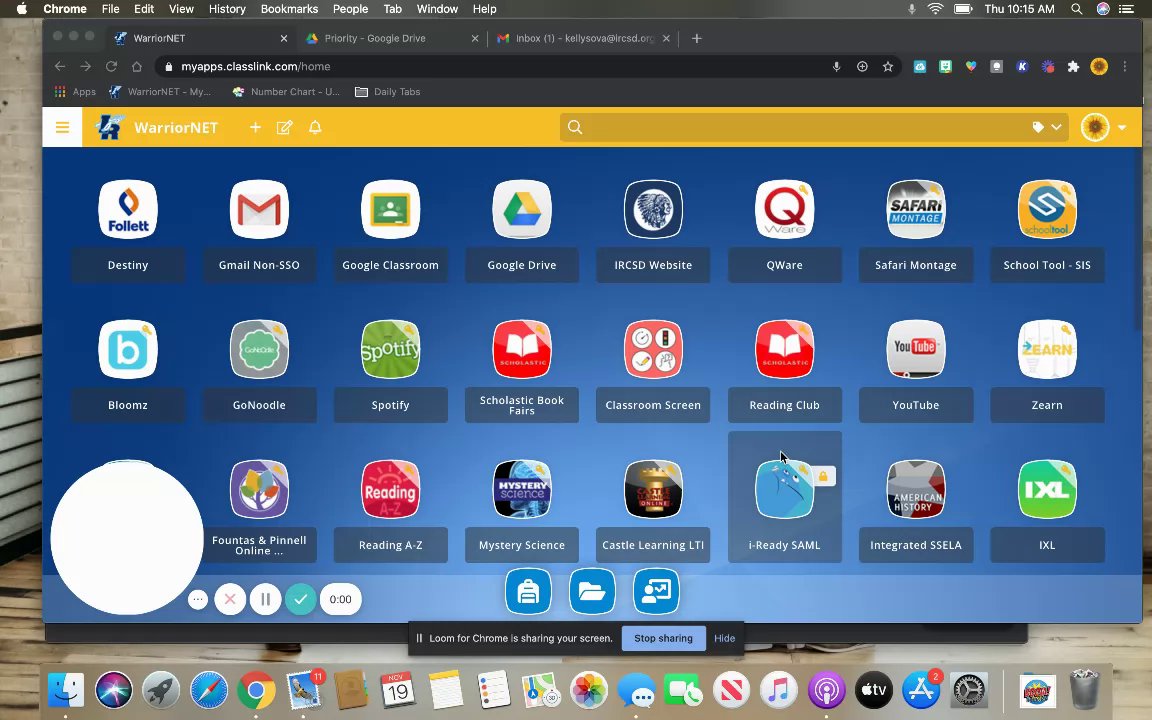Open Scholastic Book Fairs app
The width and height of the screenshot is (1152, 720).
point(522,350)
